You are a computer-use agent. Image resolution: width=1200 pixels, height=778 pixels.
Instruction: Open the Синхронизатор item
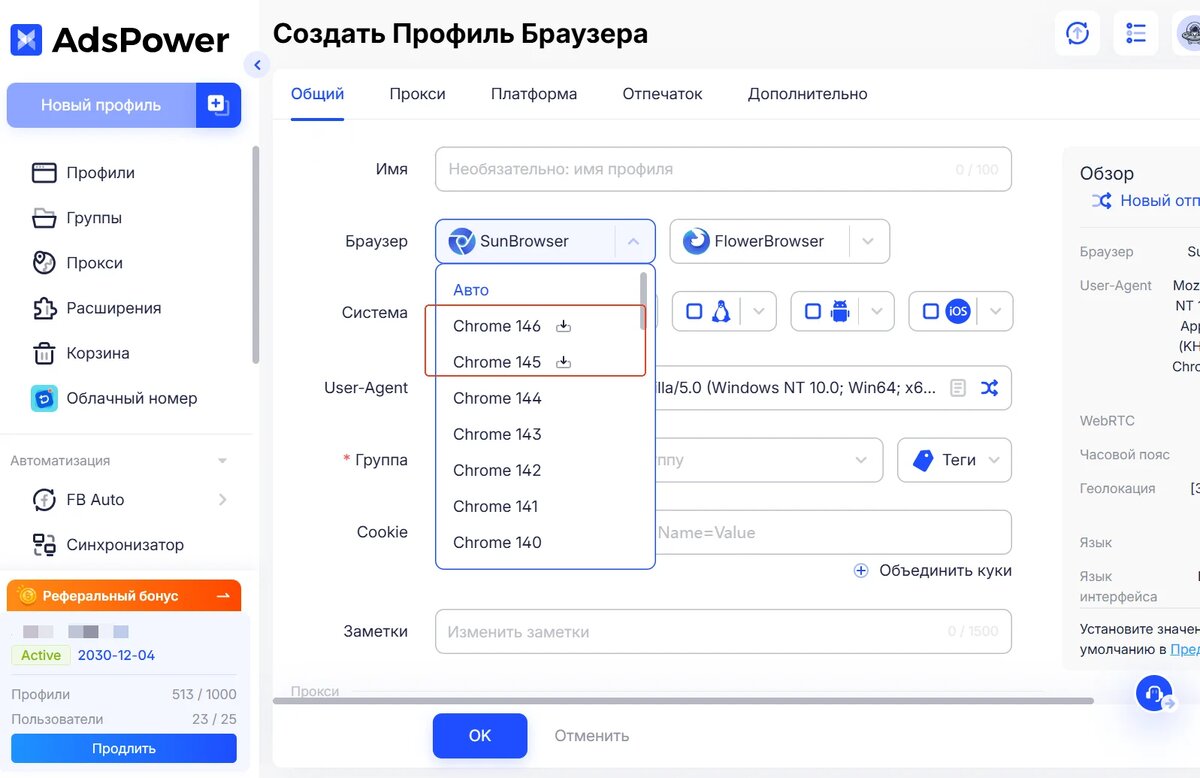tap(125, 545)
